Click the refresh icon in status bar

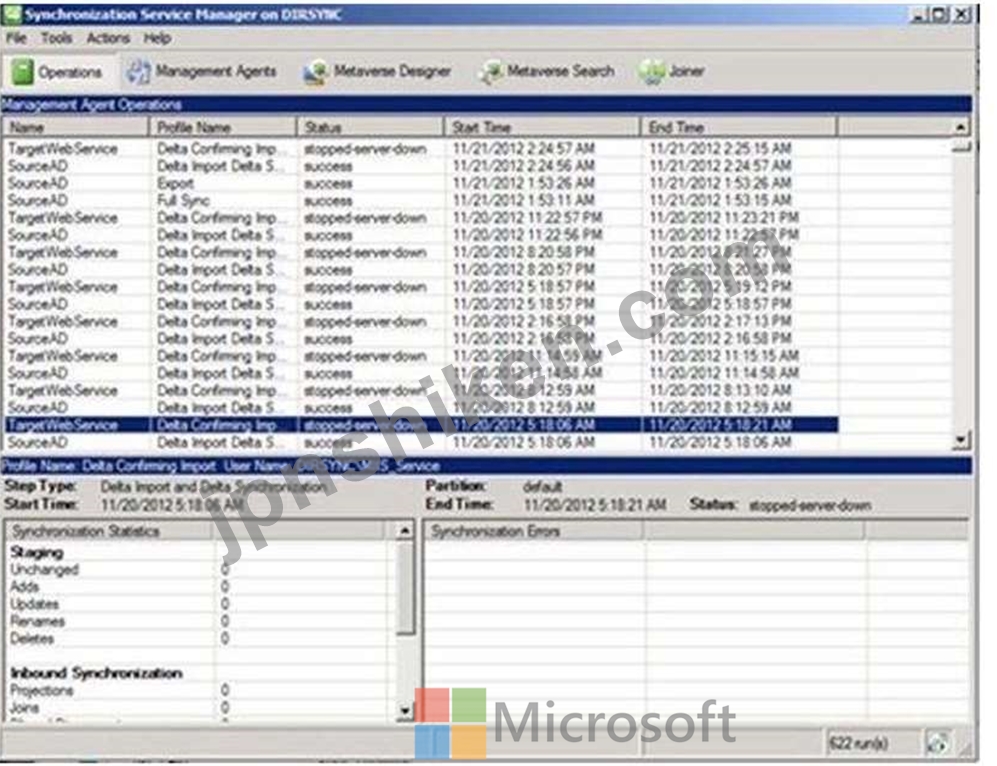[x=937, y=742]
